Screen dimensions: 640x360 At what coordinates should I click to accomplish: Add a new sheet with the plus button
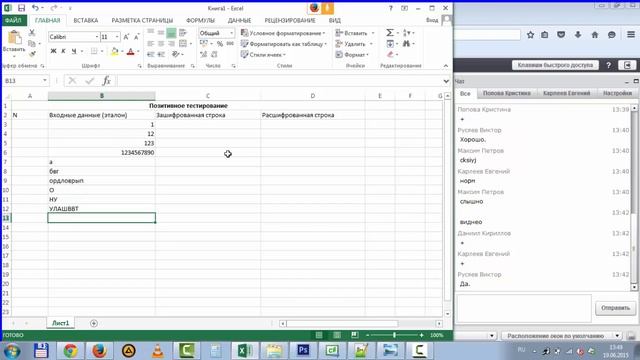point(93,323)
